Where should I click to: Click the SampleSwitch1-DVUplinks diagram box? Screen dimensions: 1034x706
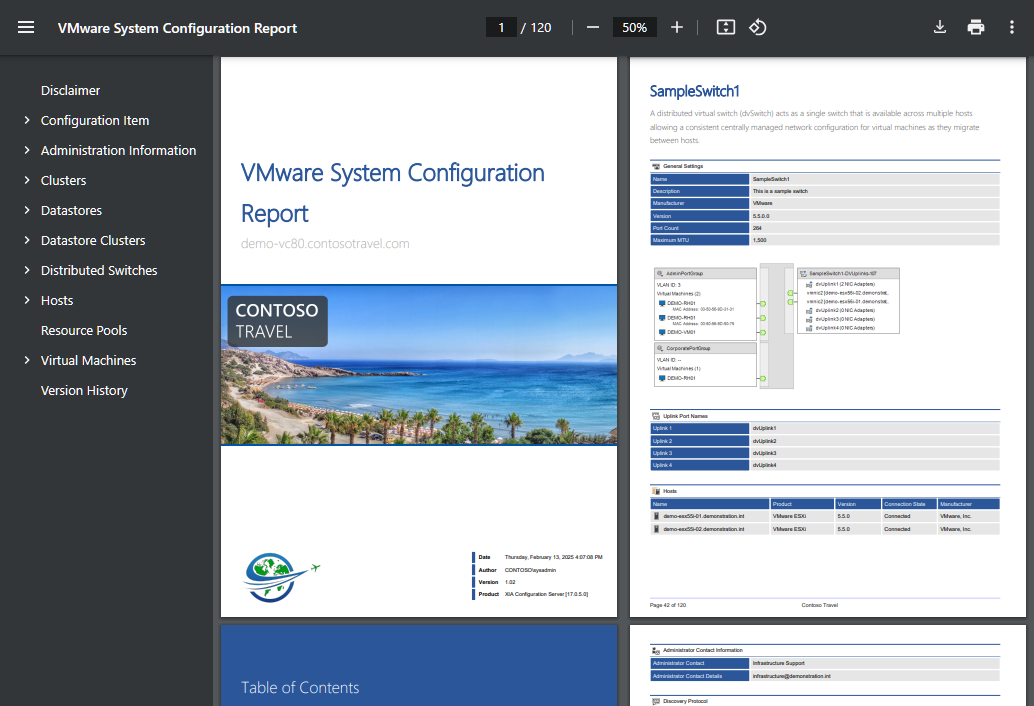tap(848, 300)
